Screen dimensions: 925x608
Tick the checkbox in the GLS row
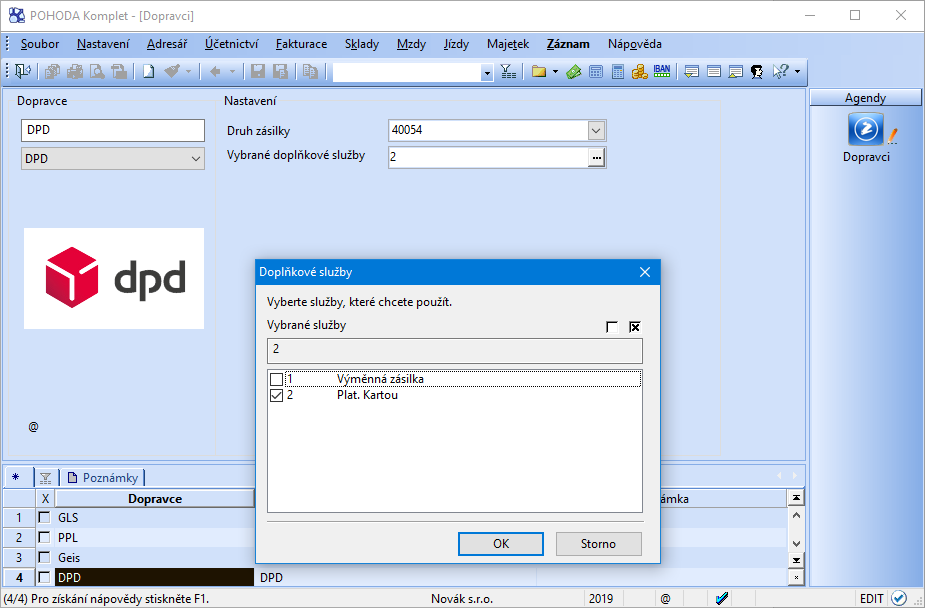point(44,518)
